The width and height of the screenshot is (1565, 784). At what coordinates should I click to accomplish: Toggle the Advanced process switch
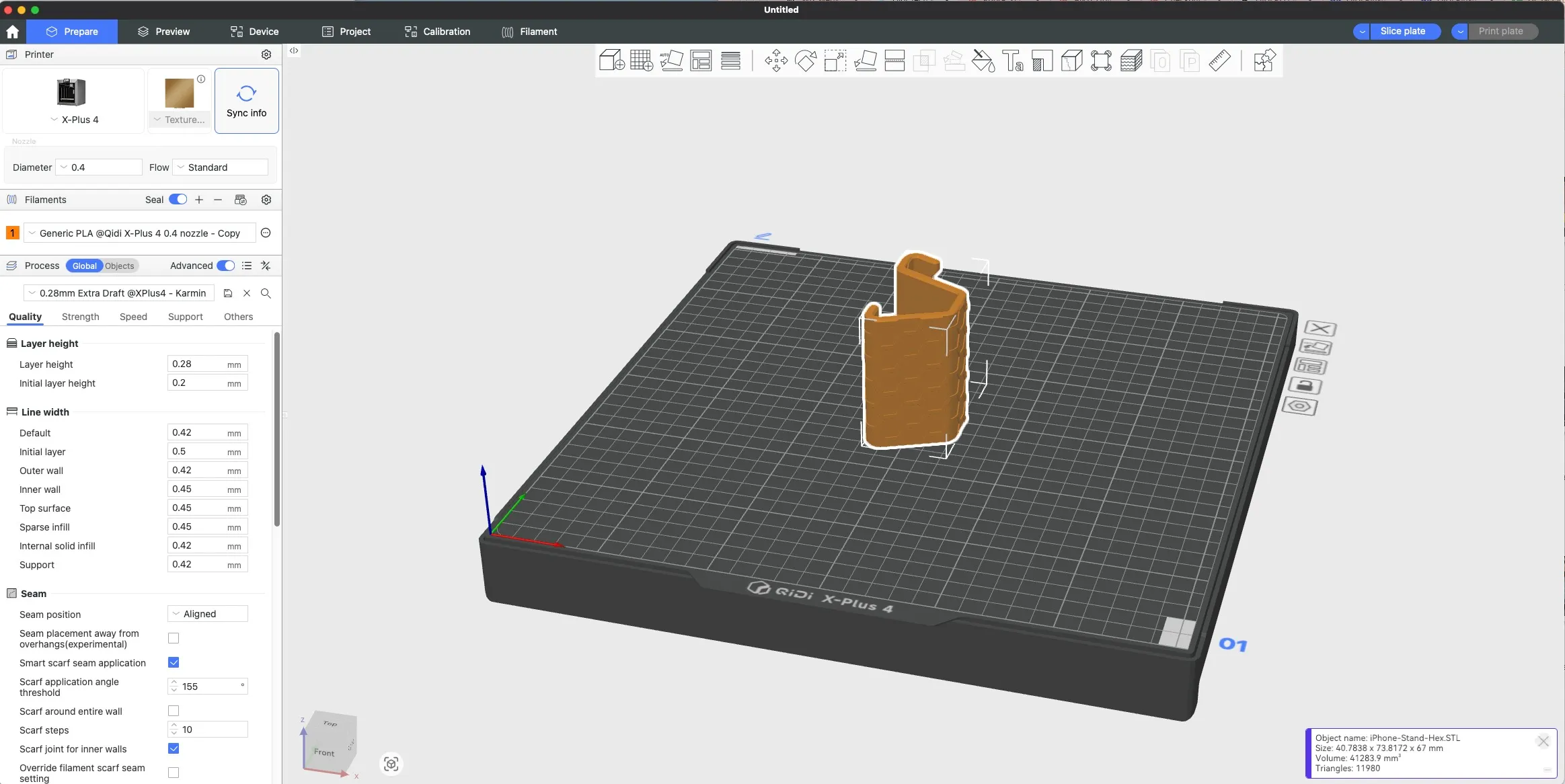(225, 266)
